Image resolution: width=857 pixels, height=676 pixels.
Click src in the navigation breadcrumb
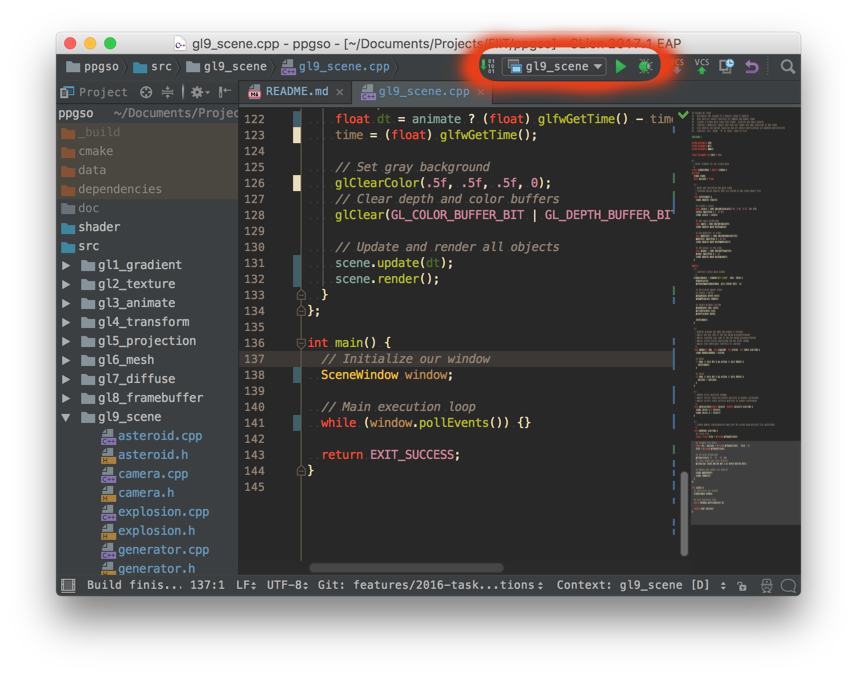coord(152,67)
